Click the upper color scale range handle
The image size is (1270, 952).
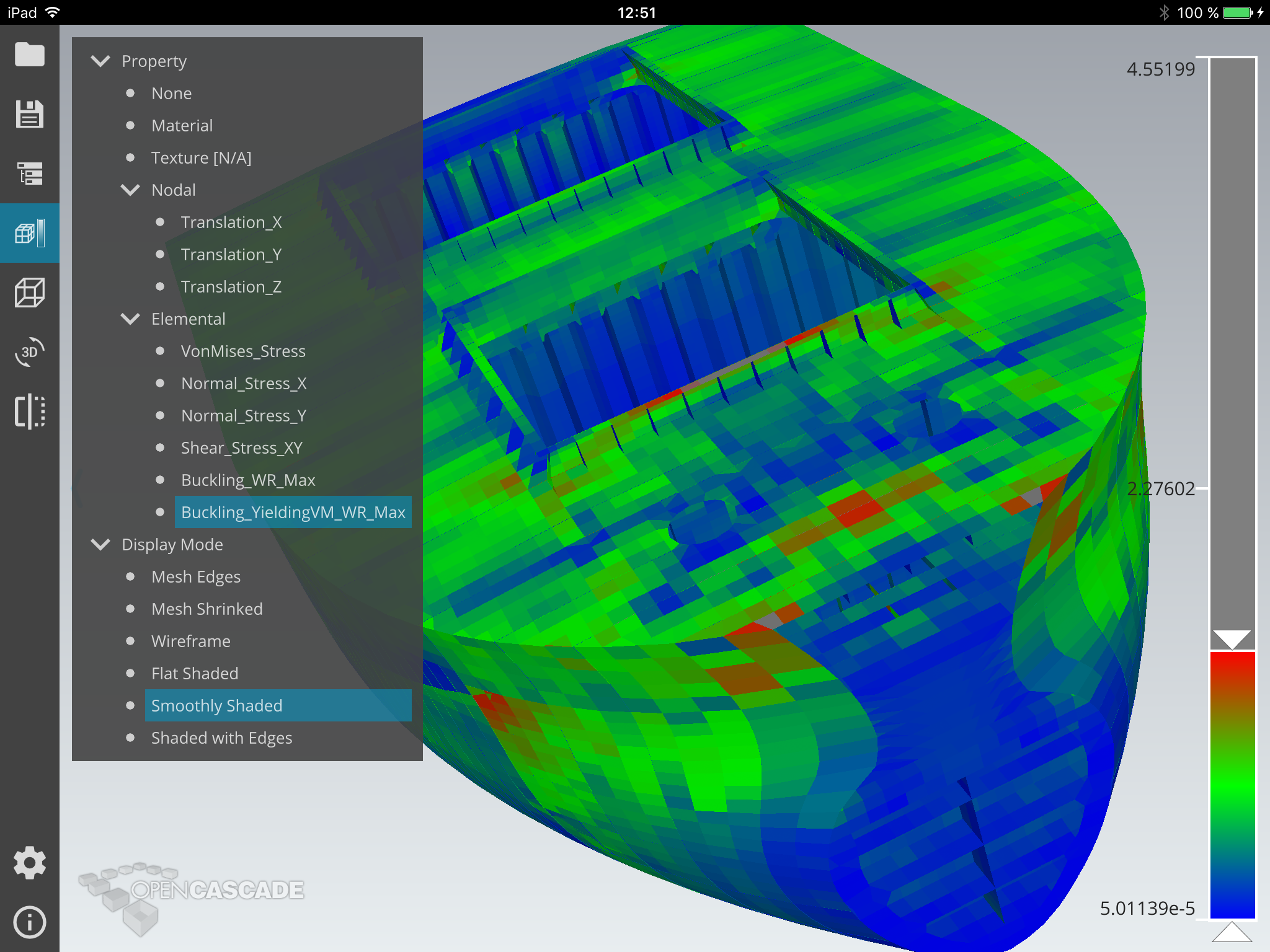click(x=1232, y=638)
